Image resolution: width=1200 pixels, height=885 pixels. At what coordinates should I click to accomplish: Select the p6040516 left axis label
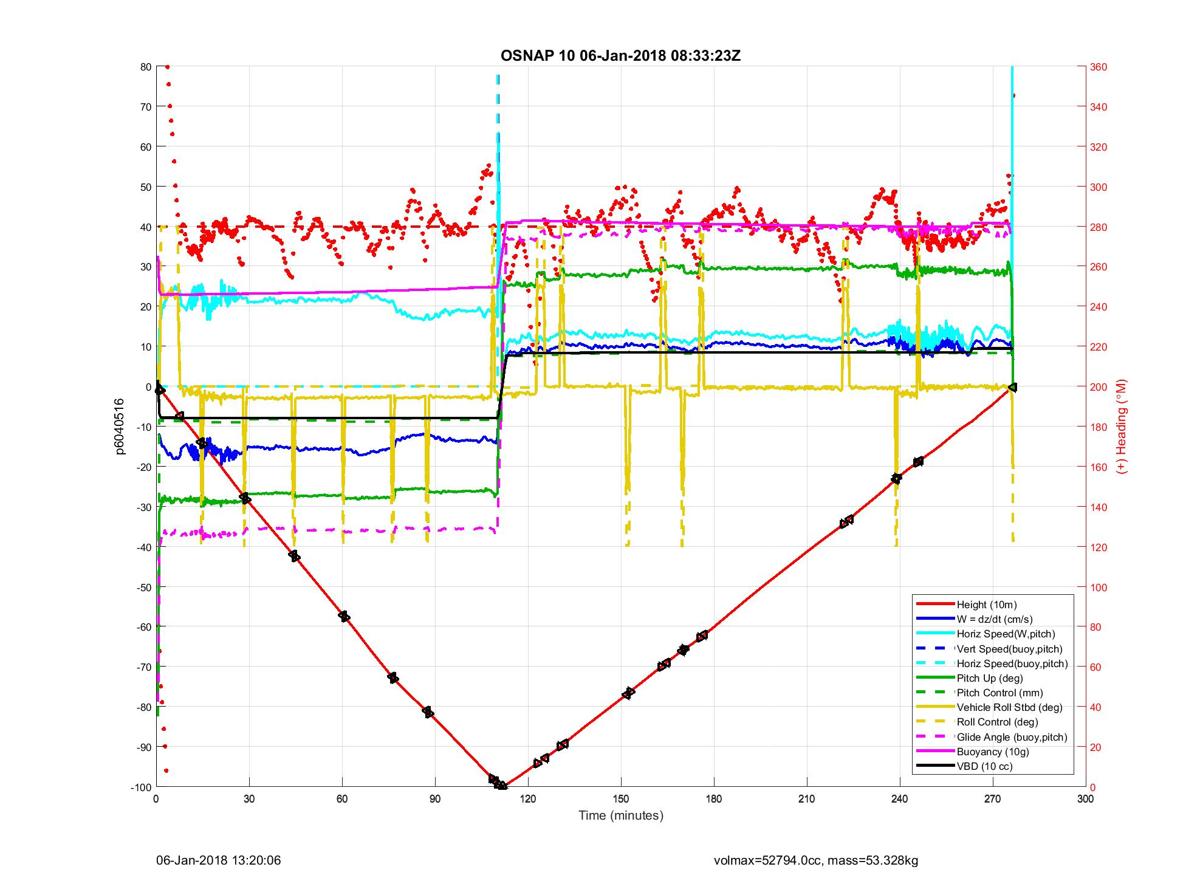pyautogui.click(x=119, y=426)
